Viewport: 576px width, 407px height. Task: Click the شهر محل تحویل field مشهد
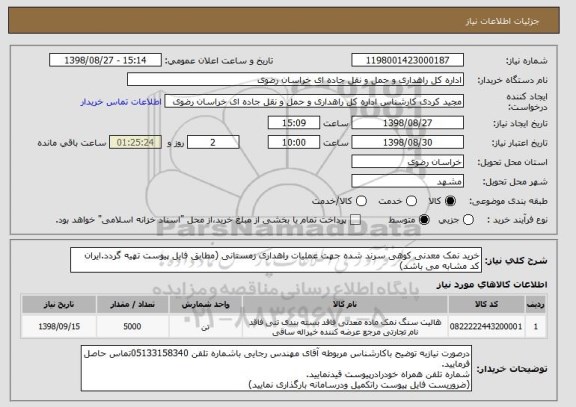tap(407, 181)
